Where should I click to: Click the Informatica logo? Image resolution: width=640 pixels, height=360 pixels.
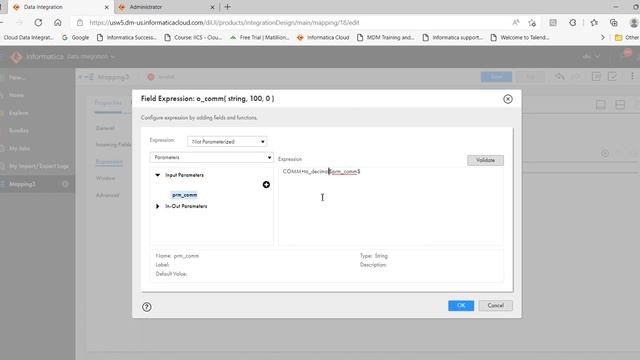click(16, 57)
